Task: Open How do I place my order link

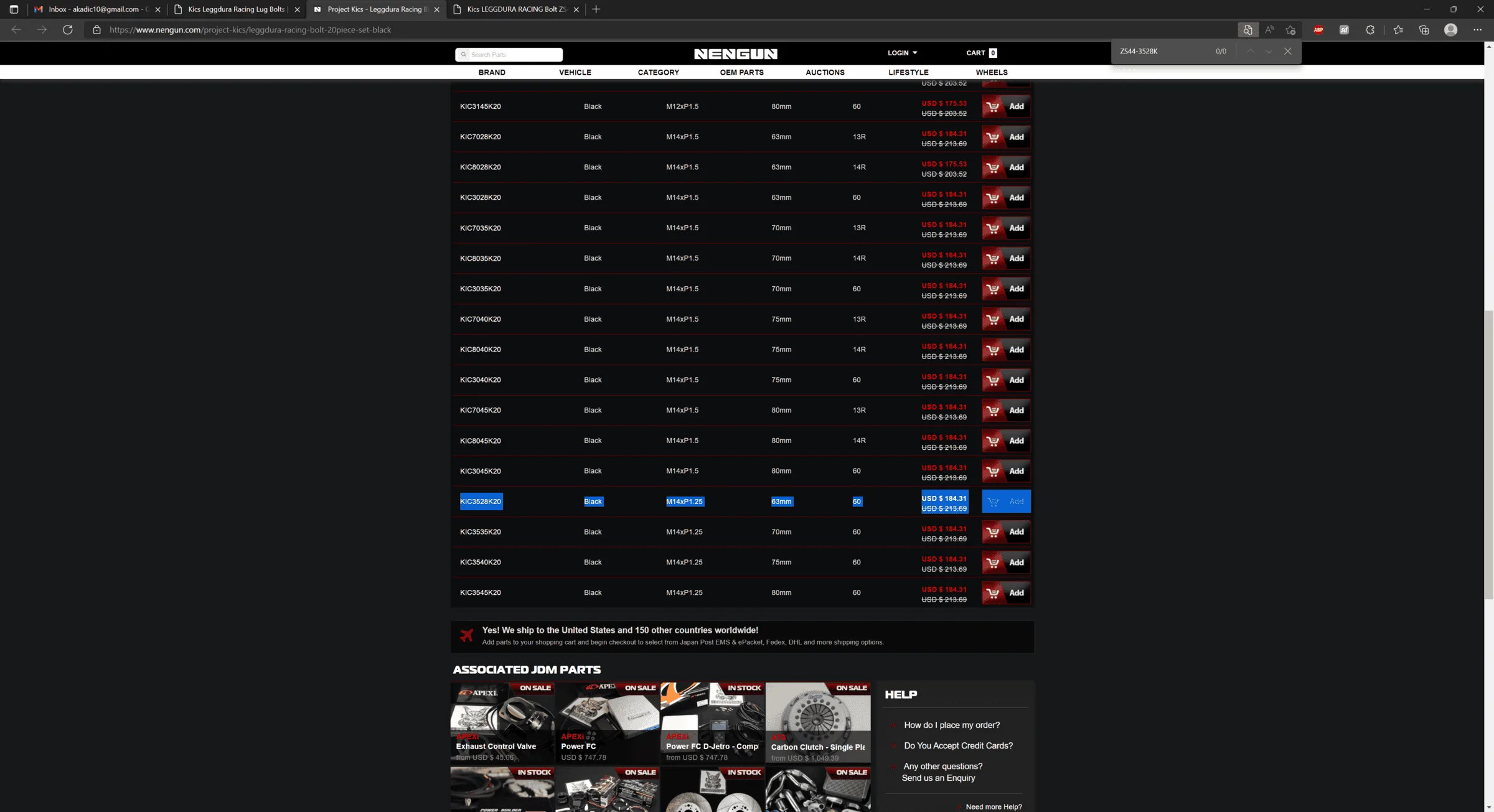Action: [952, 725]
